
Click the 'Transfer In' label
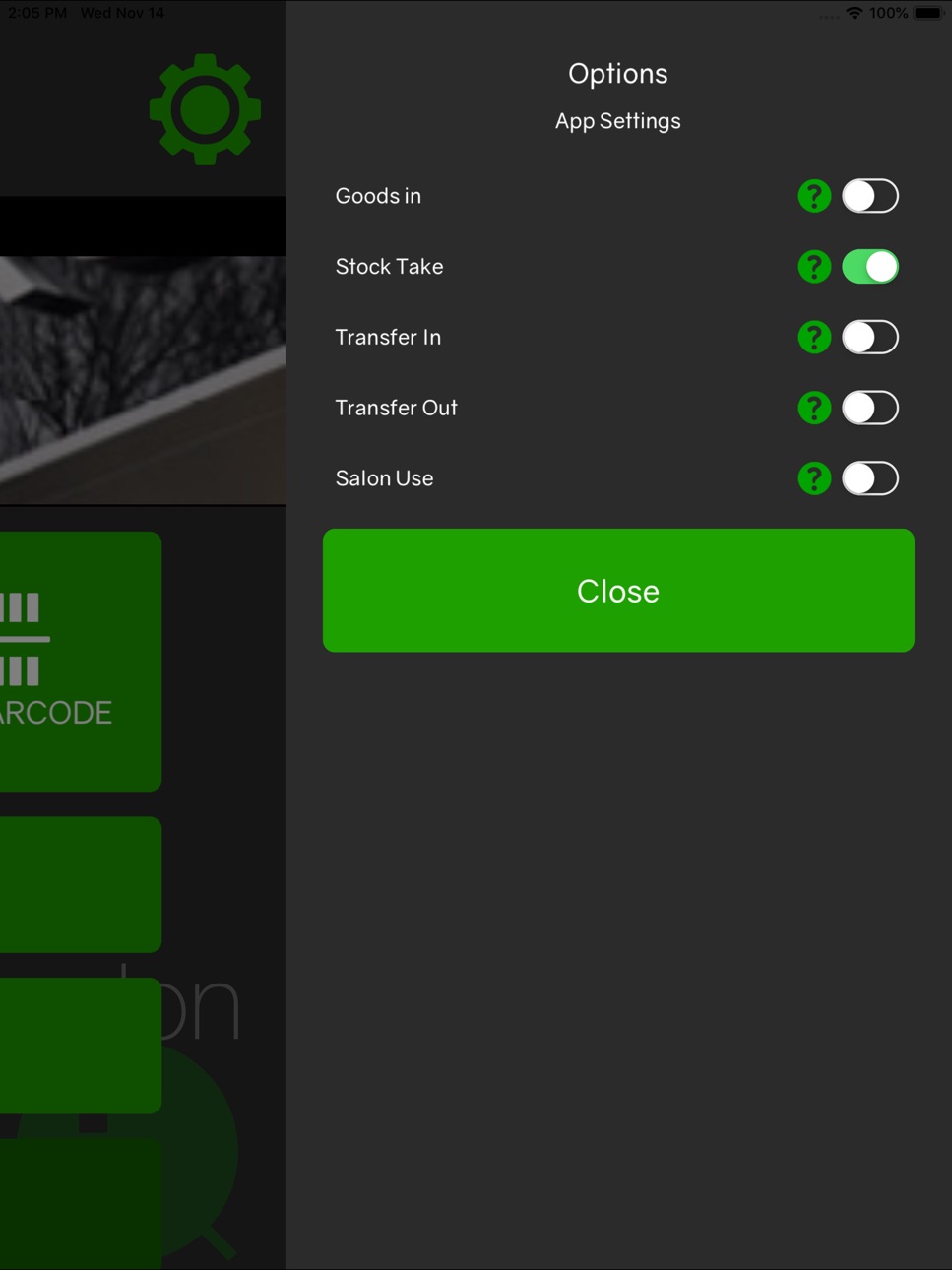[388, 338]
